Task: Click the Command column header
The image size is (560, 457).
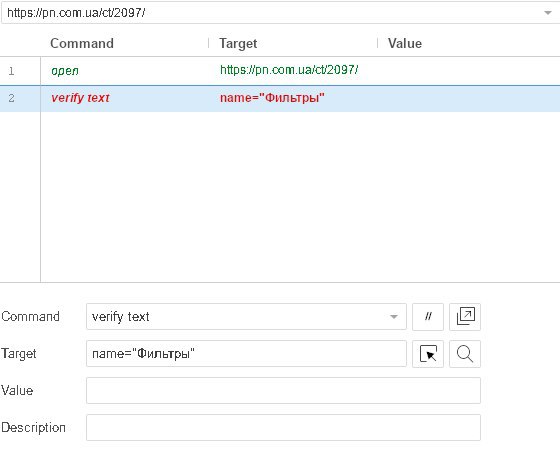Action: click(82, 43)
